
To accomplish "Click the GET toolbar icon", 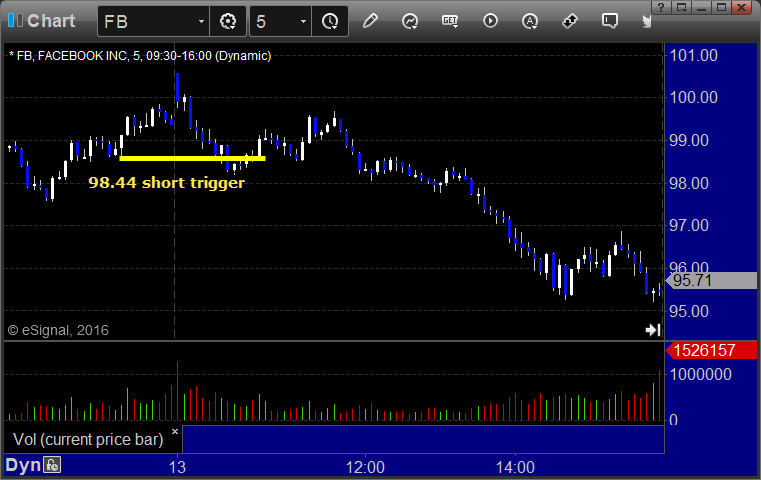I will click(450, 21).
